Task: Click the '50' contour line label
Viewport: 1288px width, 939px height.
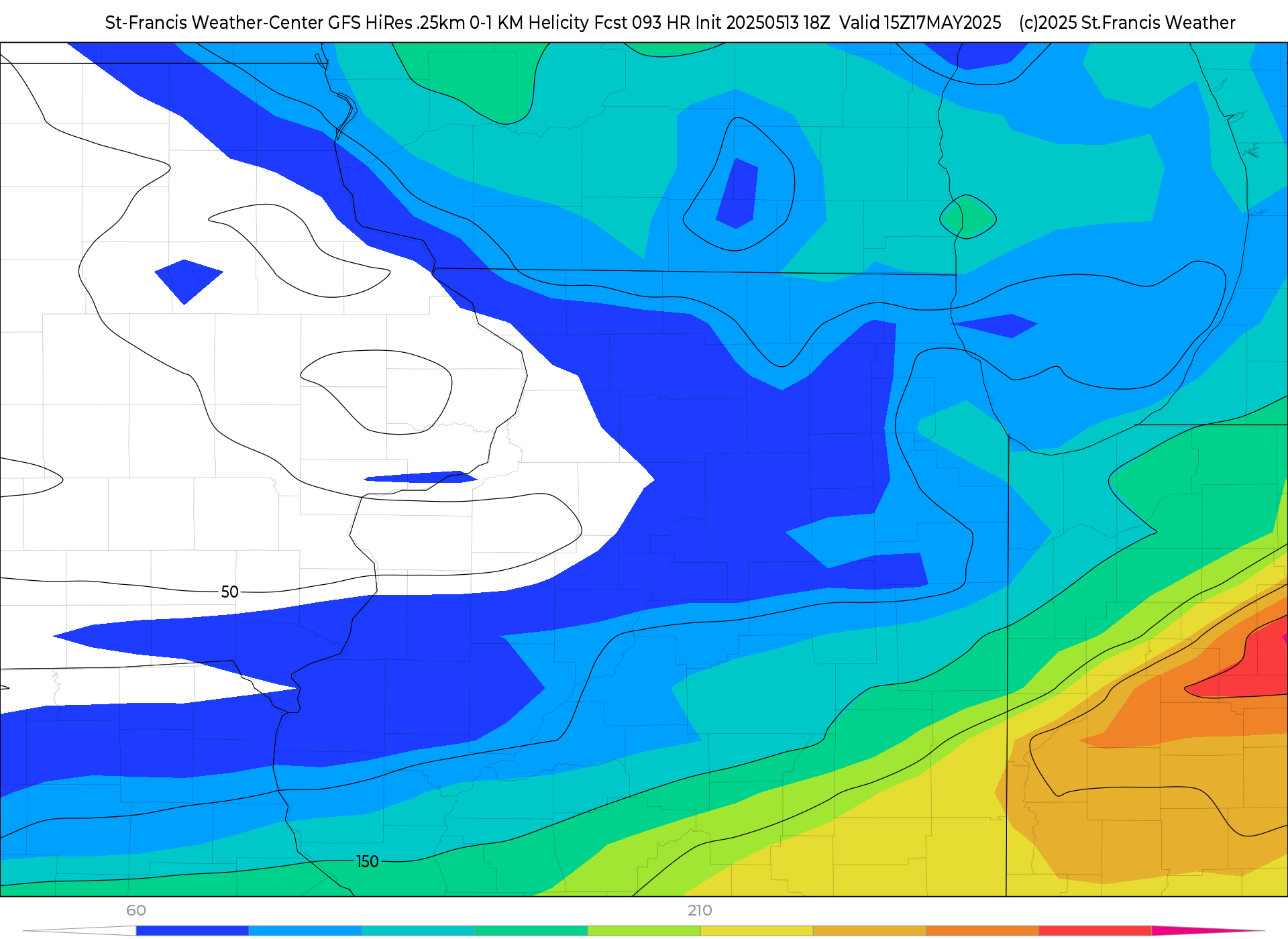Action: (x=229, y=592)
